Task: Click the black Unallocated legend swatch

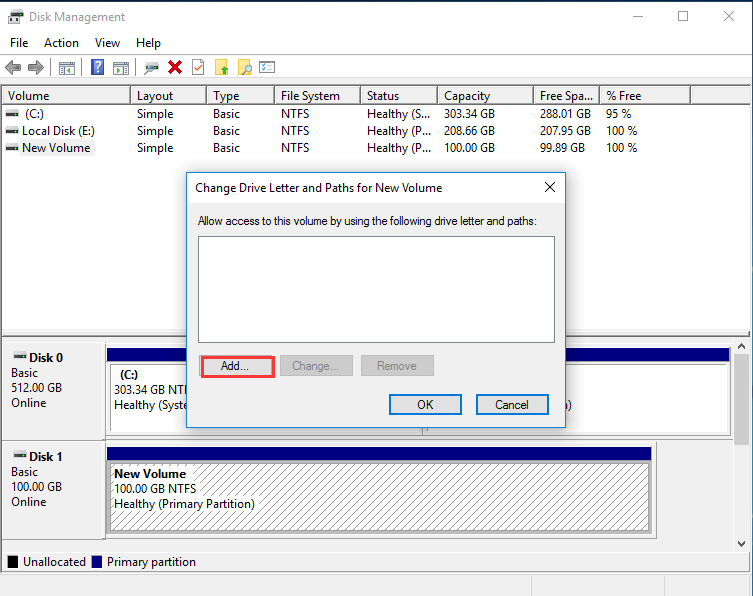Action: point(13,561)
